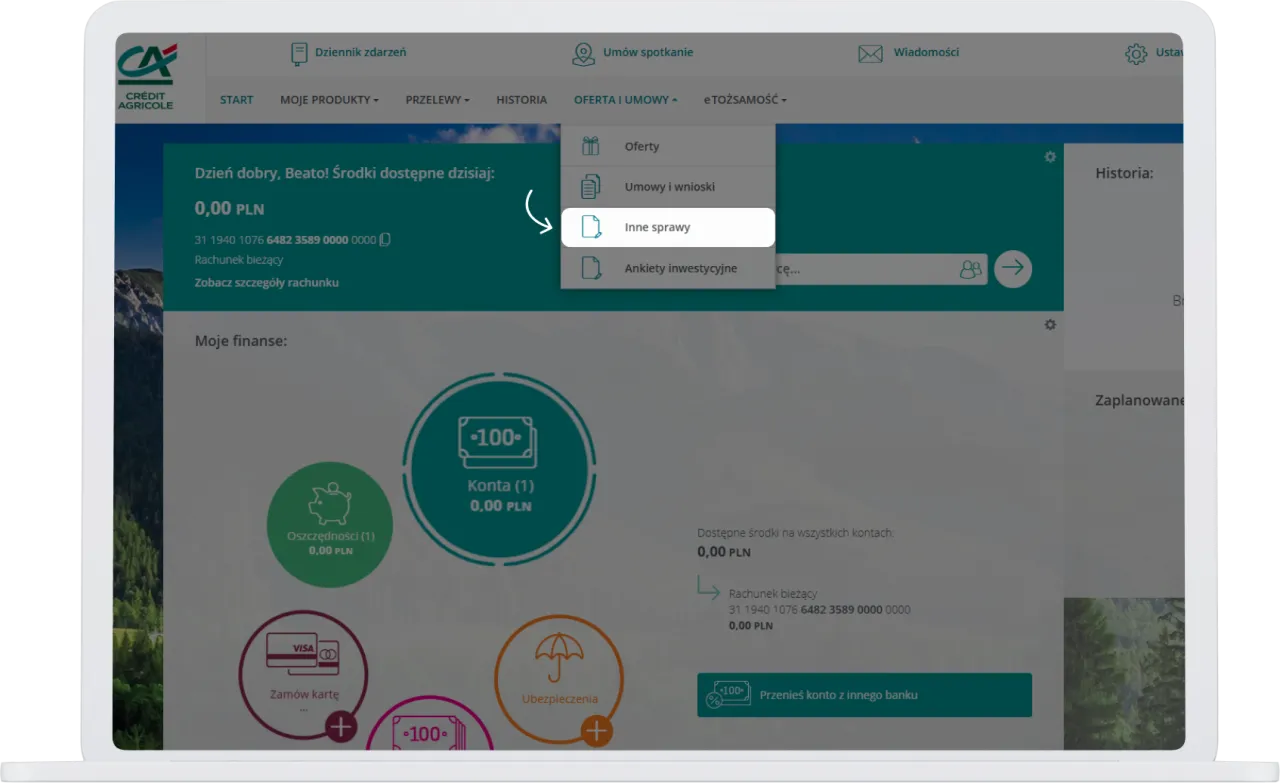Screen dimensions: 1280x783
Task: Expand the eTOŻSAMOŚĆ dropdown menu
Action: [744, 100]
